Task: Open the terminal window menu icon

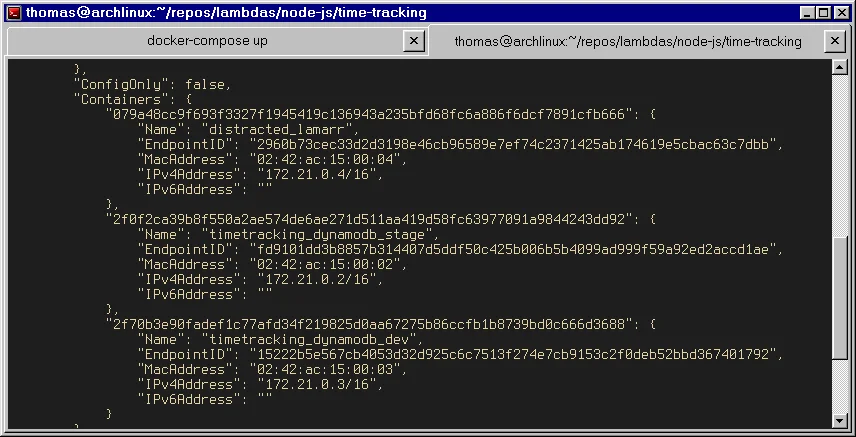Action: (x=14, y=13)
